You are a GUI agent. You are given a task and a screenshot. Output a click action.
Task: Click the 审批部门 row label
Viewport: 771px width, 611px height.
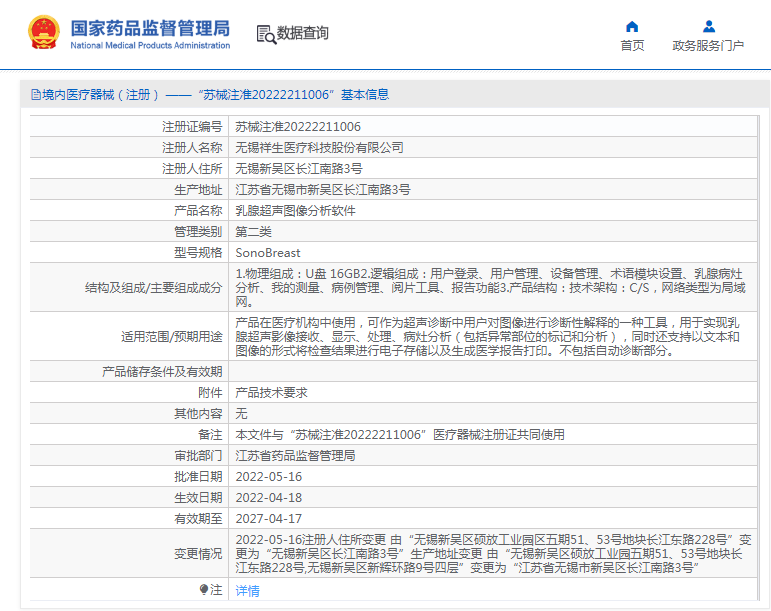tap(198, 456)
